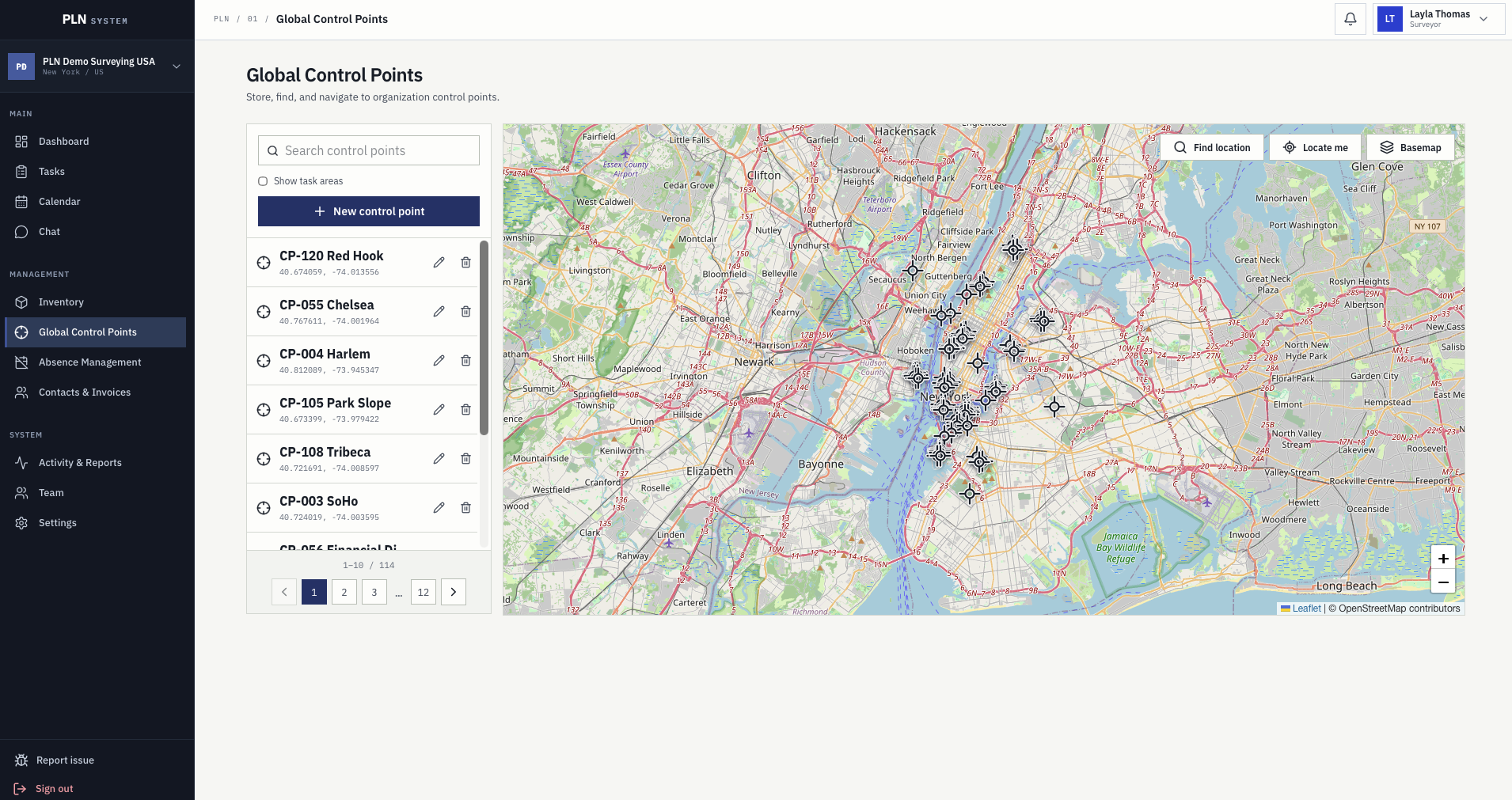Go to next page of control points

pyautogui.click(x=454, y=592)
